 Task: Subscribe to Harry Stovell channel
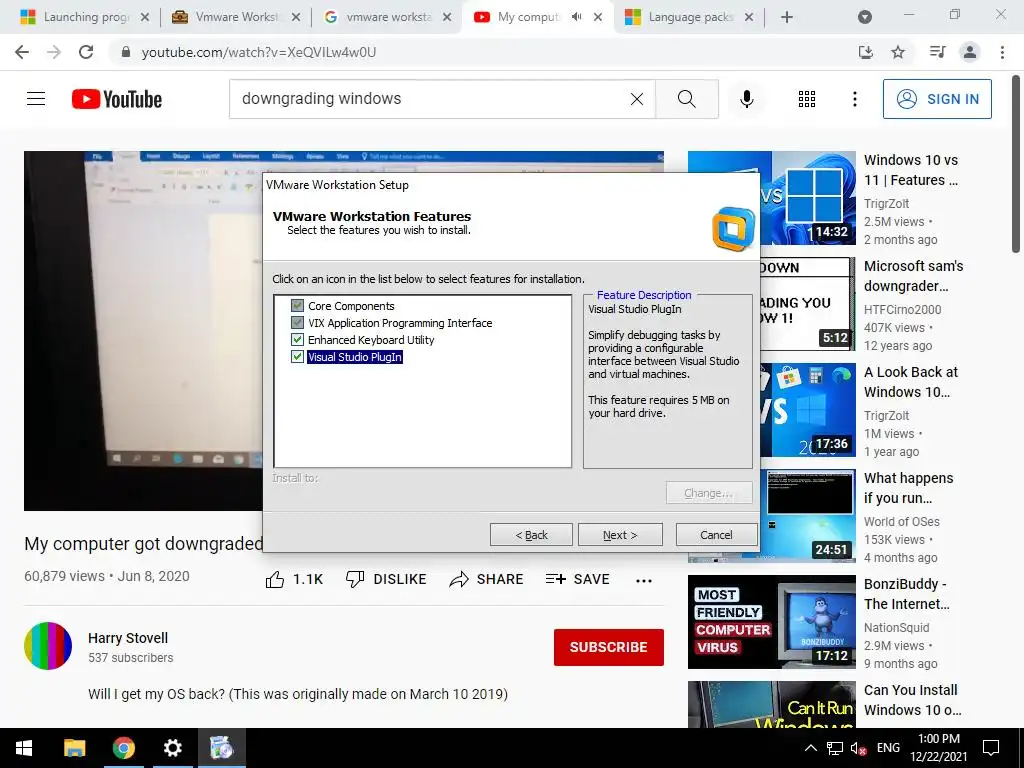click(x=609, y=647)
